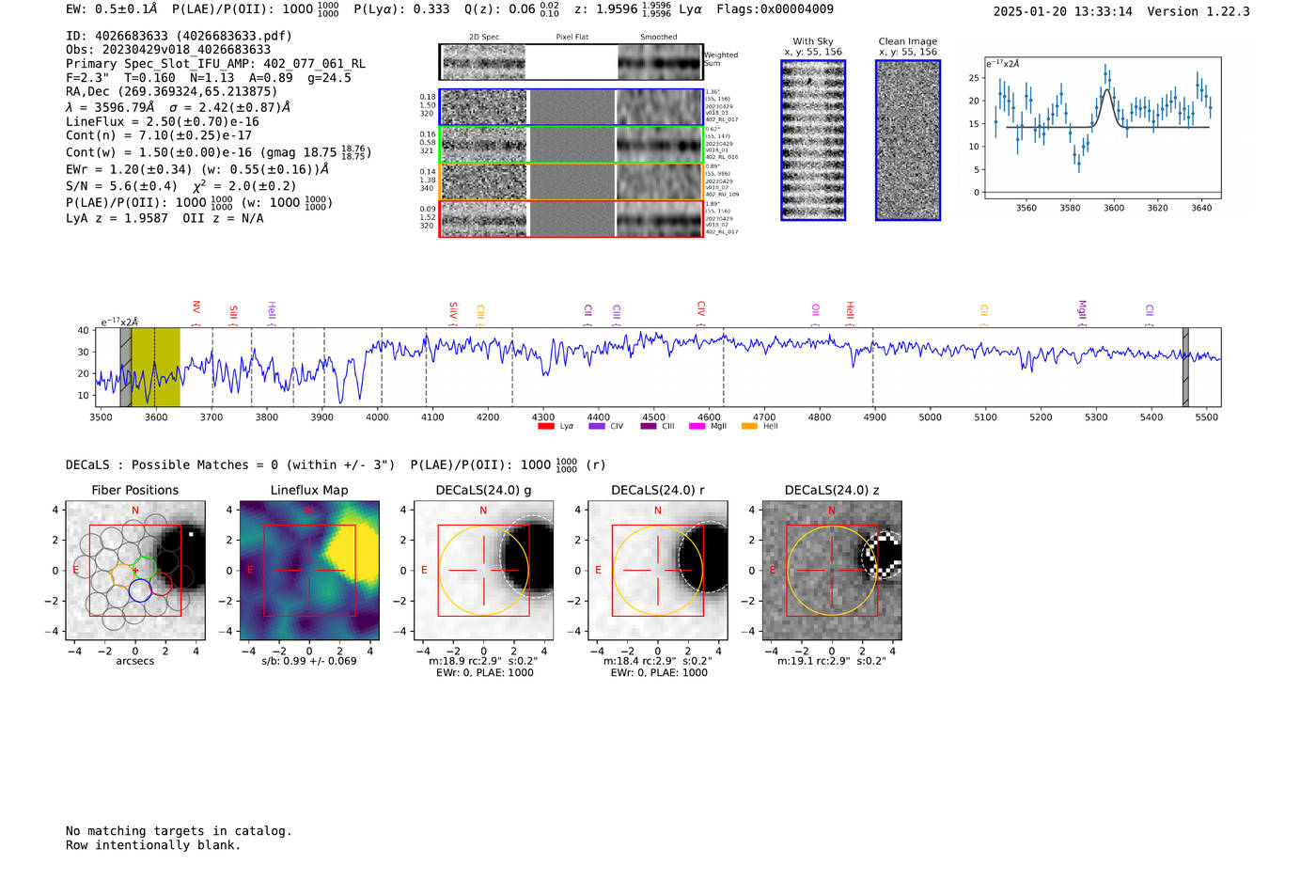Click the CIV legend swatch below spectrum

tap(596, 426)
